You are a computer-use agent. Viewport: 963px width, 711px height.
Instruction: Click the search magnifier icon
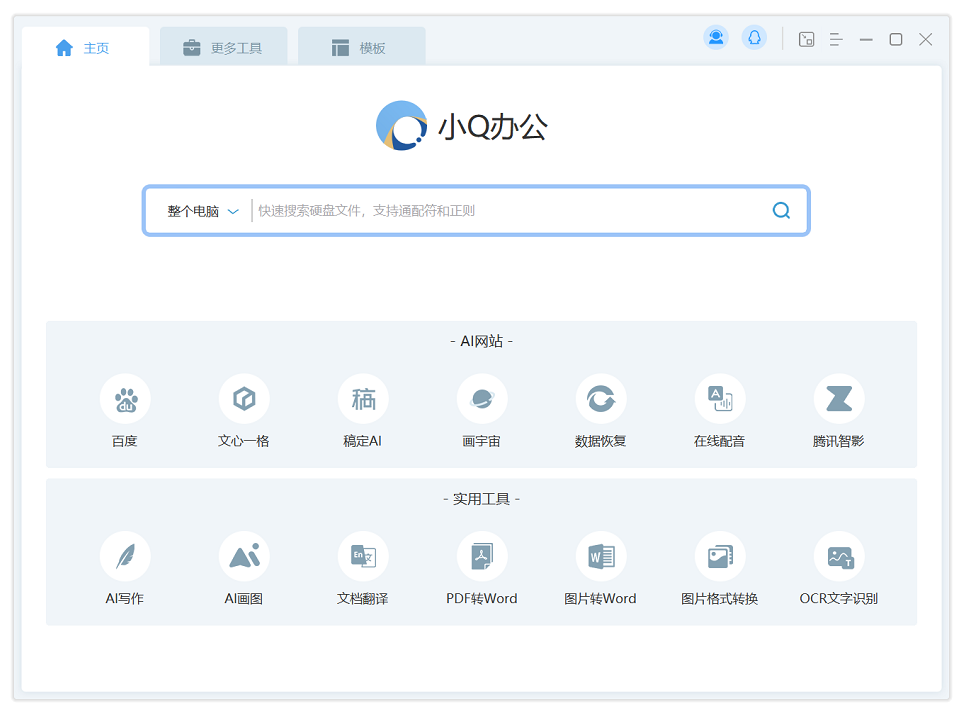point(781,211)
